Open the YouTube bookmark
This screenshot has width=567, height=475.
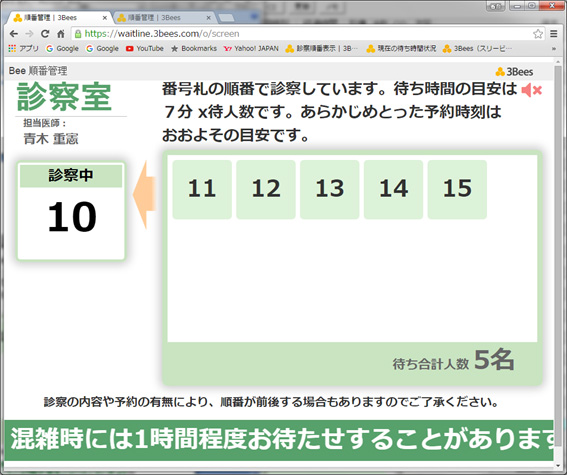(145, 48)
